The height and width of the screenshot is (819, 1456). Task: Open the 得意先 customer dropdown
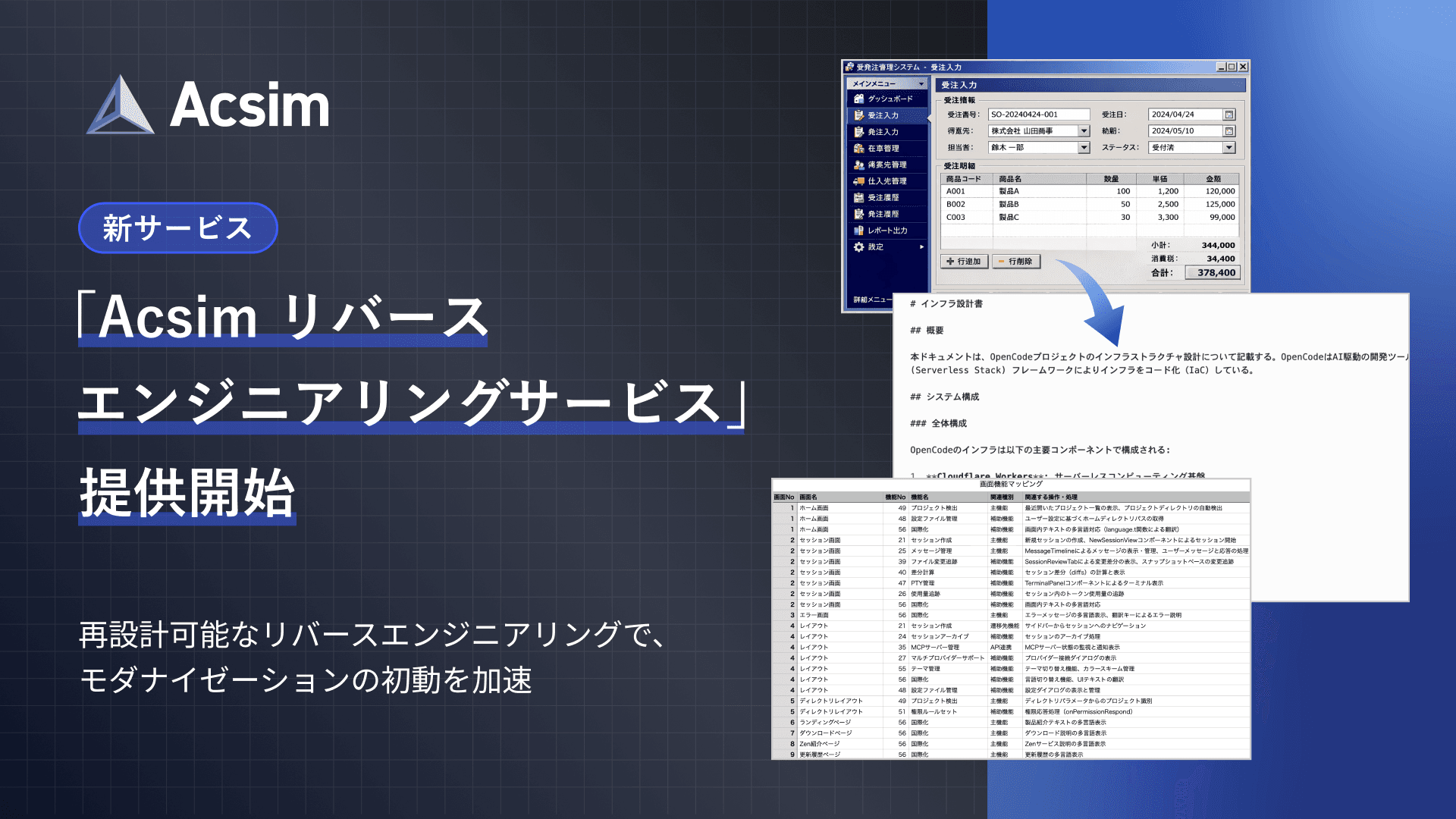click(x=1083, y=130)
